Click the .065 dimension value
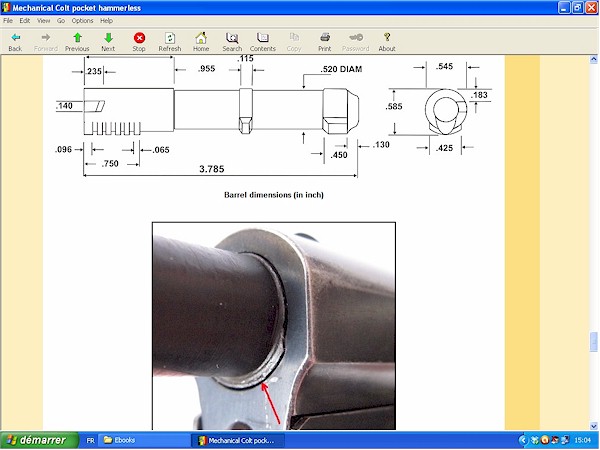This screenshot has height=450, width=600. click(x=161, y=150)
